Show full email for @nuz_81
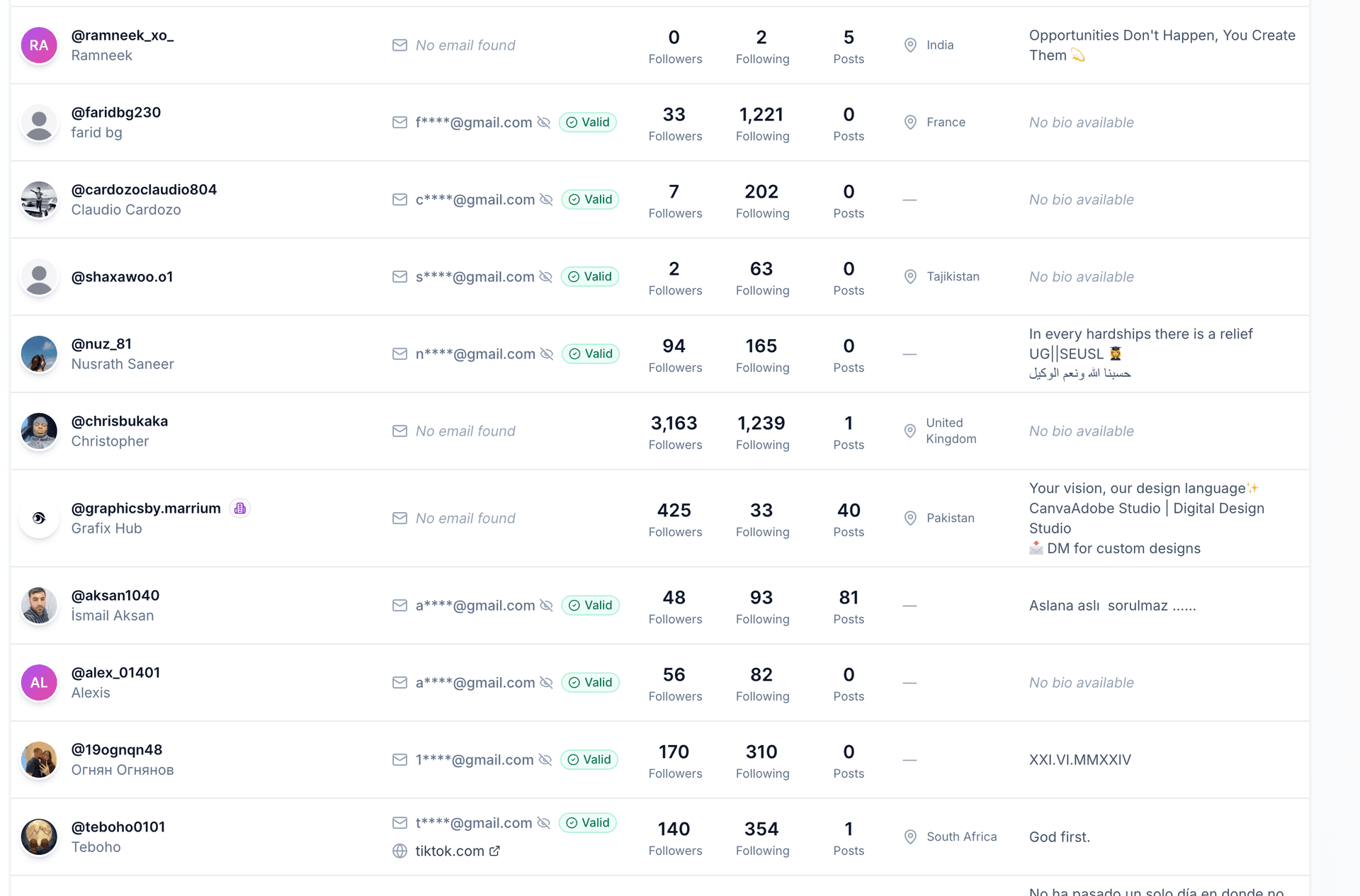The width and height of the screenshot is (1360, 896). [547, 354]
